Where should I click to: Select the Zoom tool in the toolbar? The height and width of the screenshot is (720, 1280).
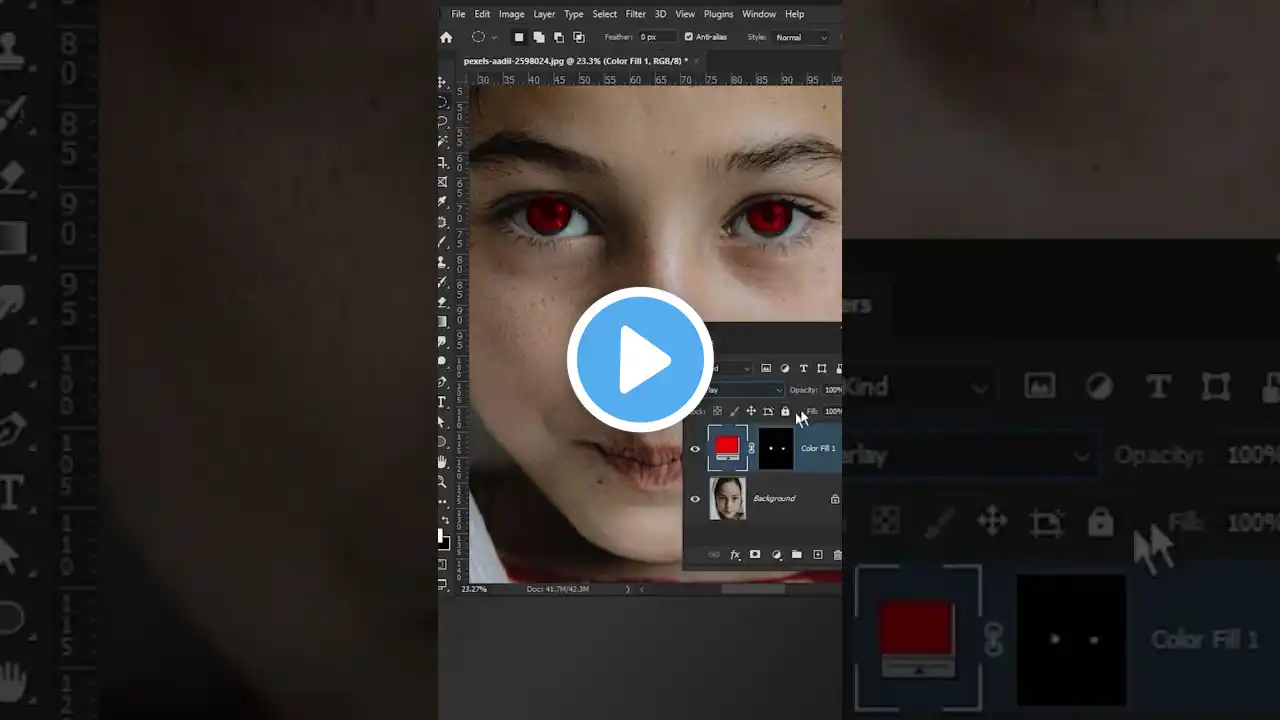pos(442,481)
